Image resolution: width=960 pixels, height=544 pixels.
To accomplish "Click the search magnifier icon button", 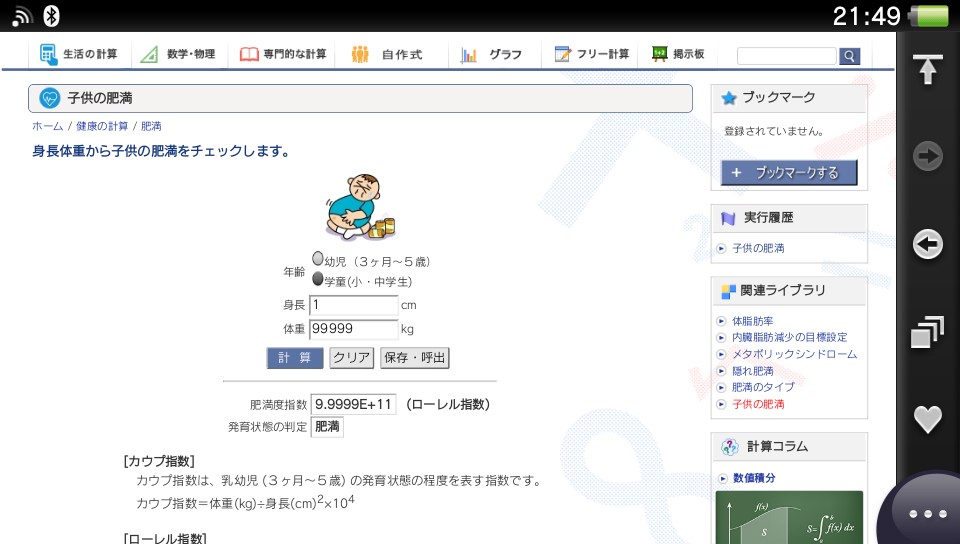I will pos(849,56).
